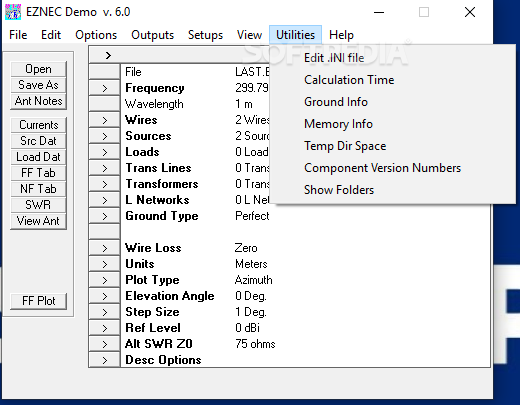This screenshot has height=405, width=520.
Task: Click the Ground Type value Perfect
Action: (x=252, y=216)
